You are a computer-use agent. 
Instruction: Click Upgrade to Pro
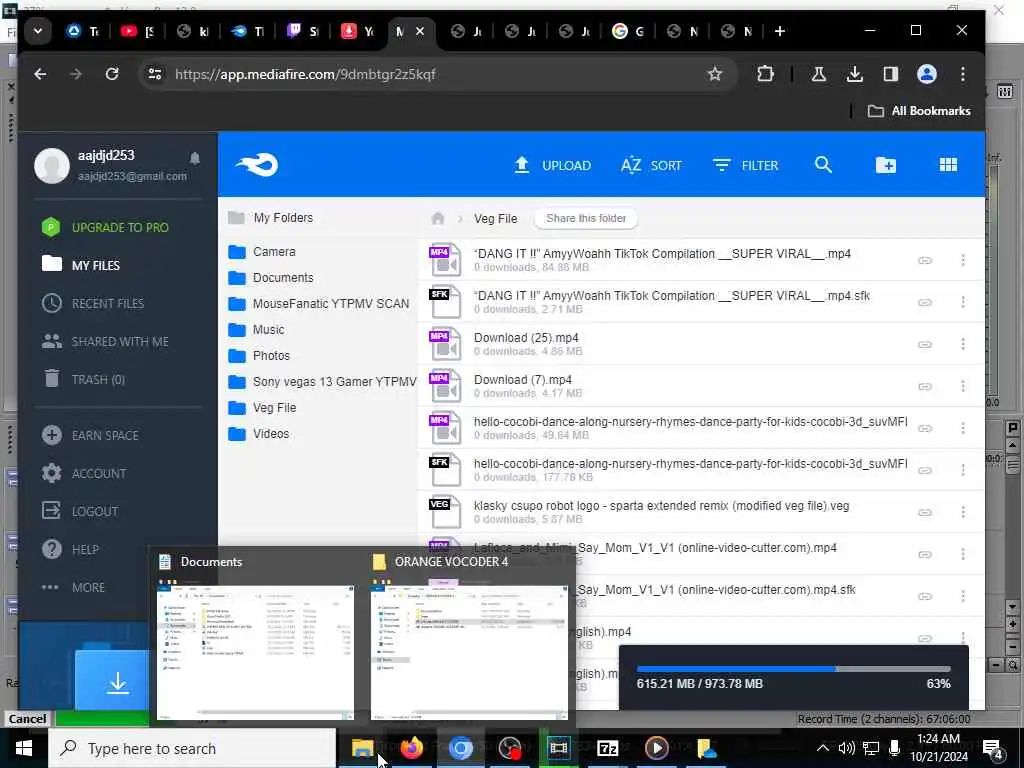(x=105, y=227)
